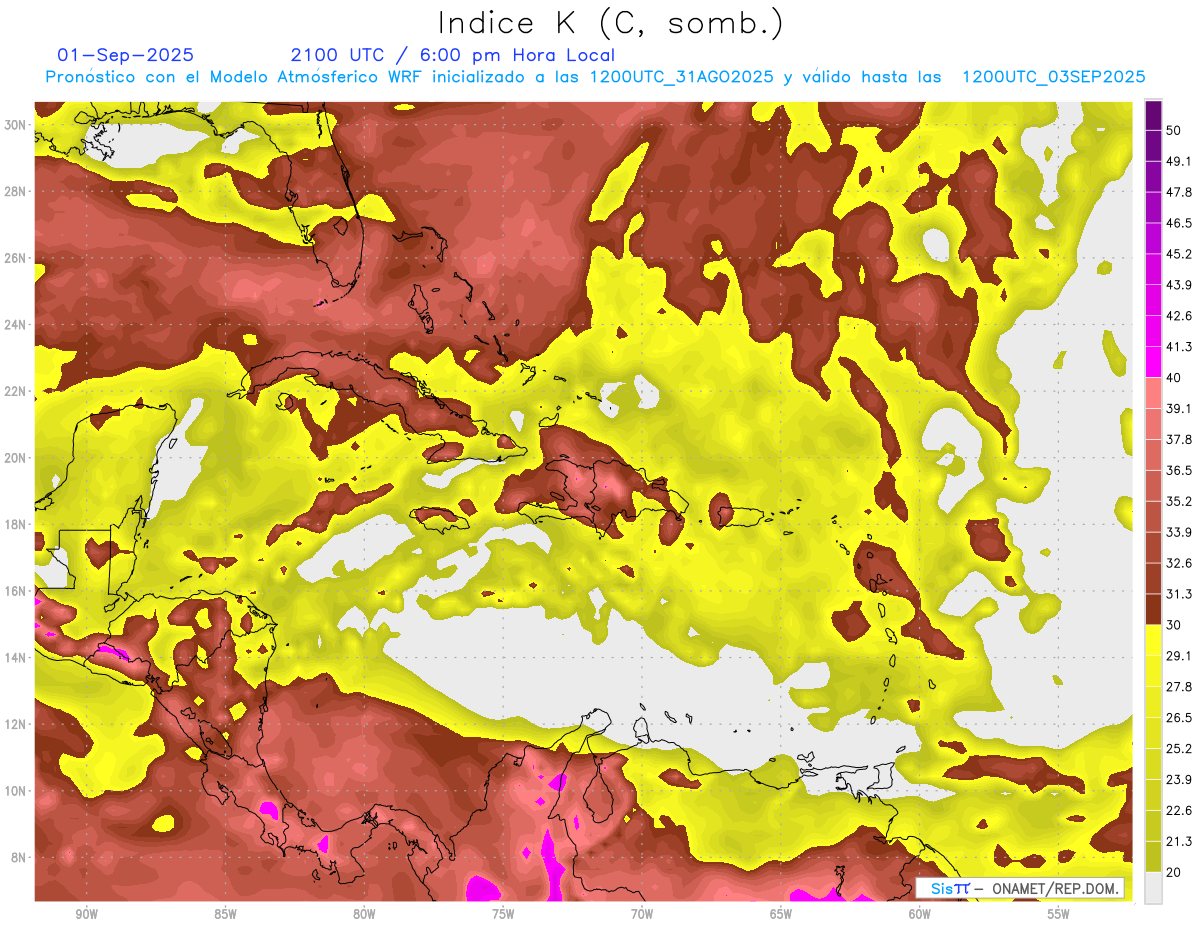Click the gray colorbar band below 20
The image size is (1200, 927).
pyautogui.click(x=1153, y=887)
